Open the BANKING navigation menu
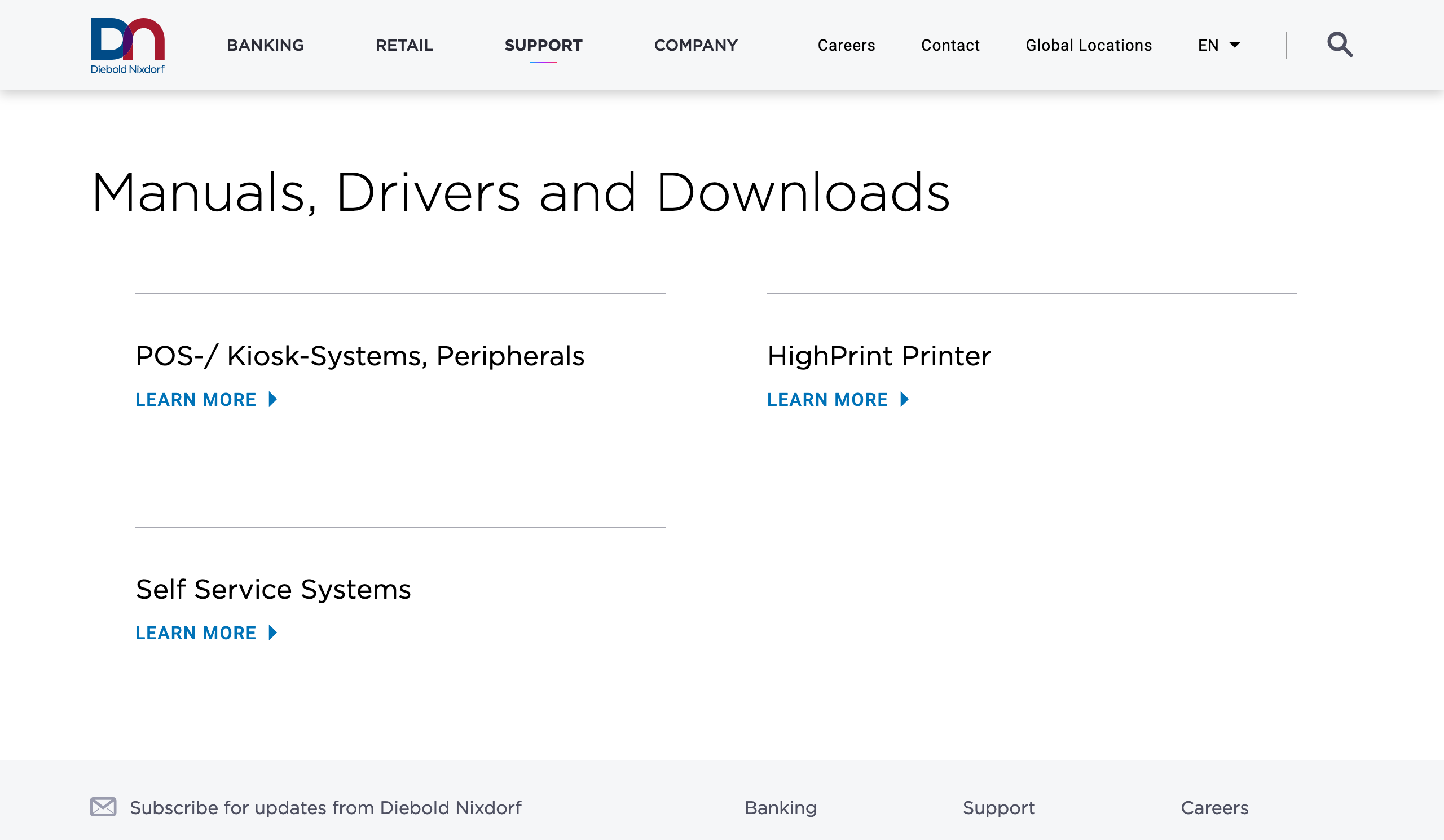 [265, 45]
